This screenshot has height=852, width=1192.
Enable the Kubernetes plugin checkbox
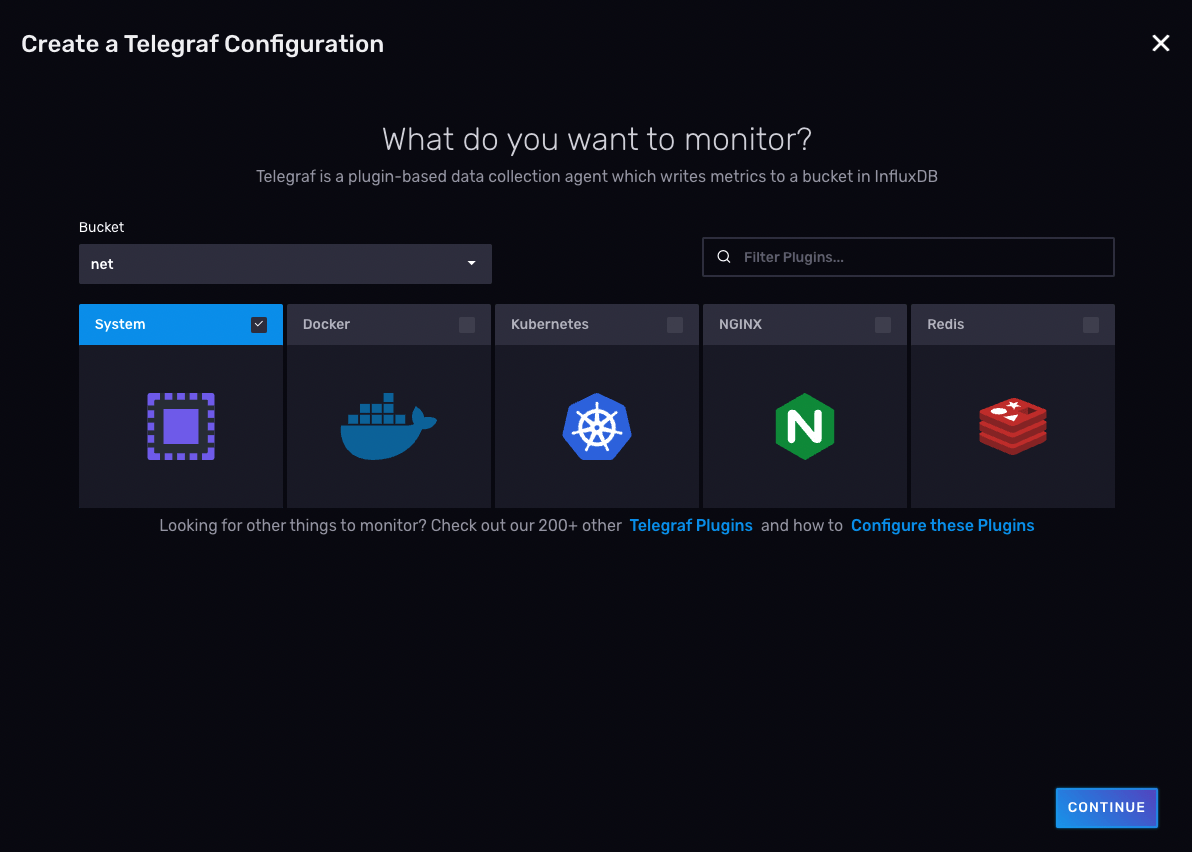click(x=675, y=325)
